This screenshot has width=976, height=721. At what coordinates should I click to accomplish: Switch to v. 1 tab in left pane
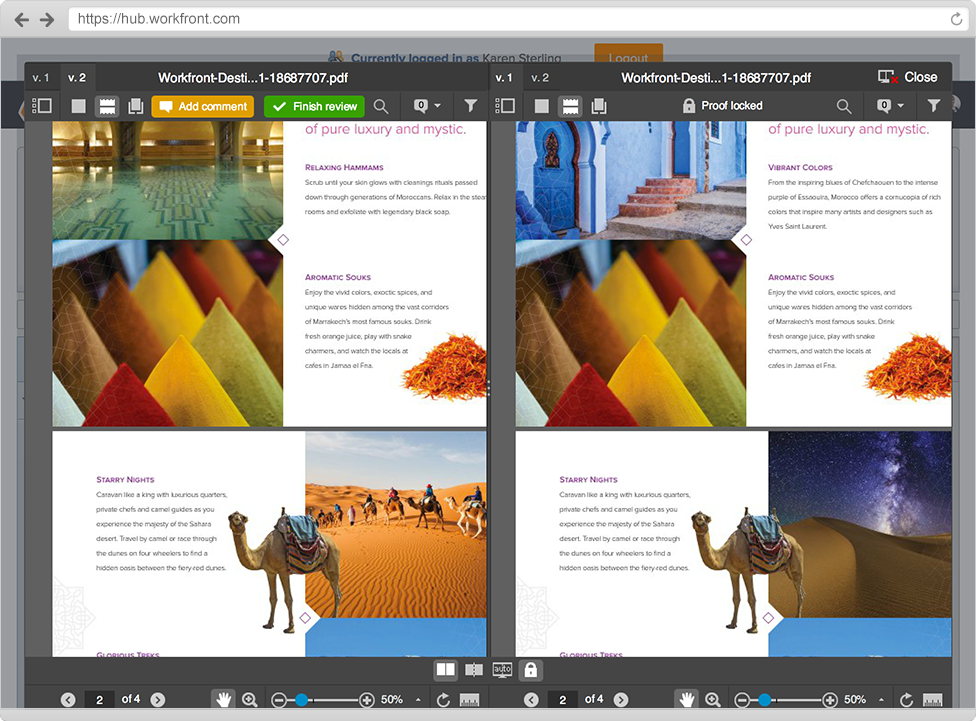point(41,77)
